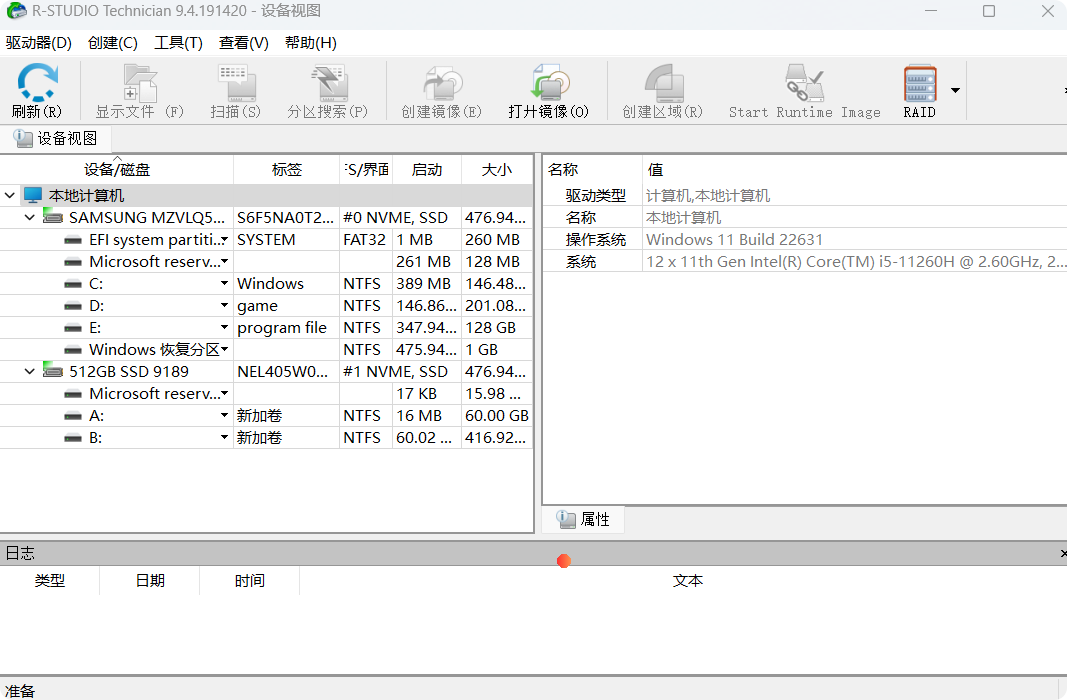Click the Open Image (打开镜像) icon
This screenshot has height=700, width=1067.
coord(549,83)
